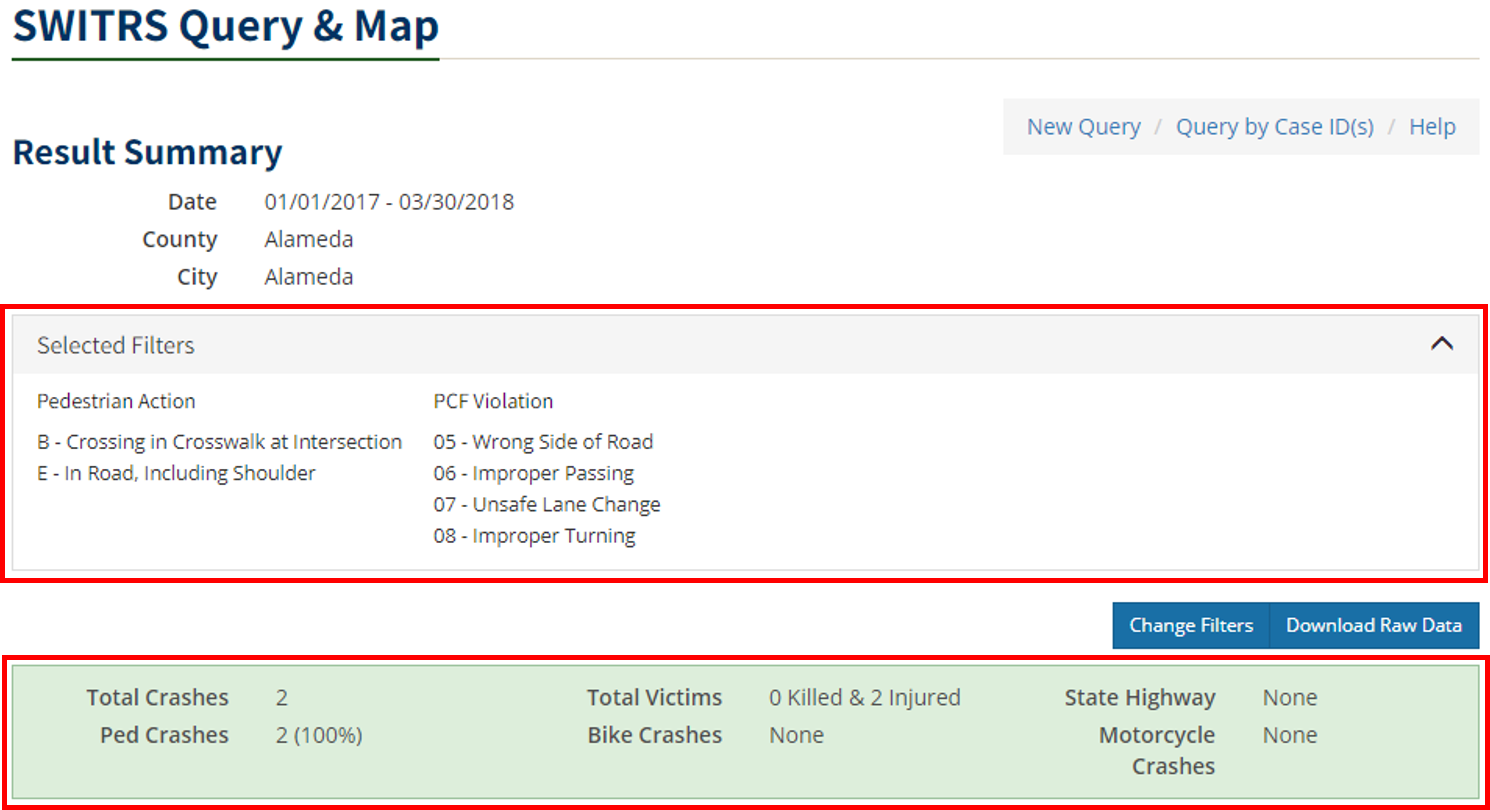Click the Motorcycle Crashes label
The image size is (1490, 810).
[x=1157, y=751]
